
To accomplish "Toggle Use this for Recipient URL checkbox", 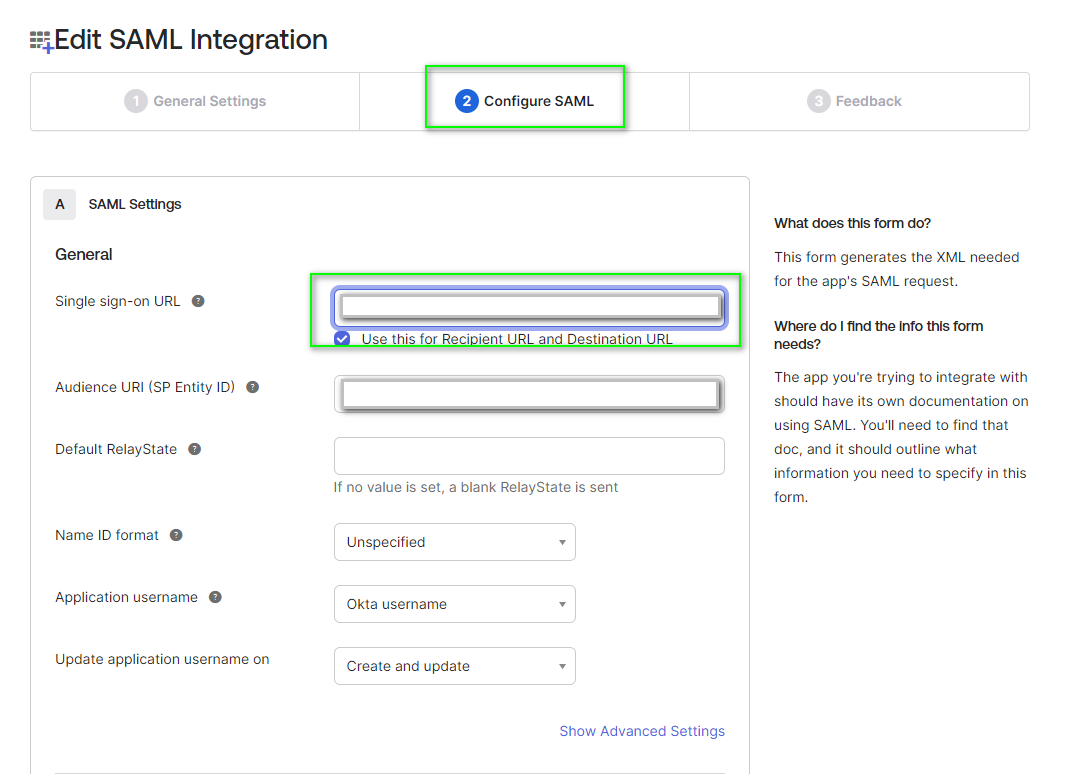I will coord(342,339).
